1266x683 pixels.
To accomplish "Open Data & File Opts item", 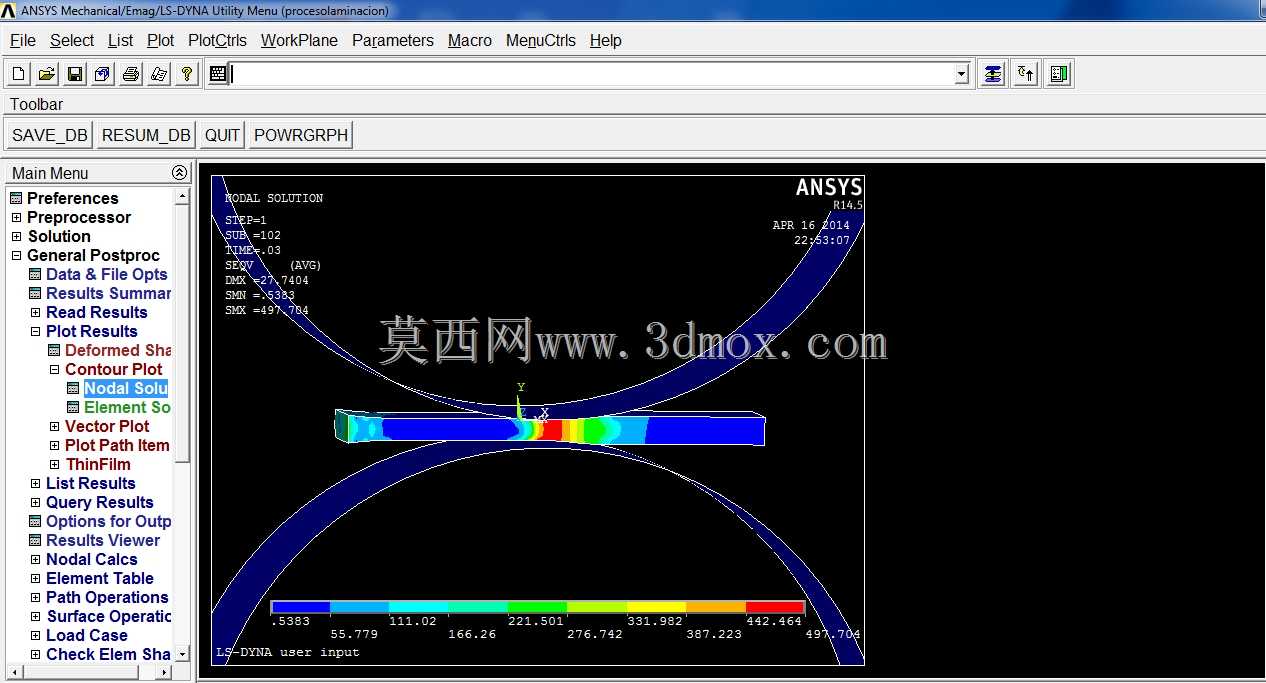I will coord(107,274).
